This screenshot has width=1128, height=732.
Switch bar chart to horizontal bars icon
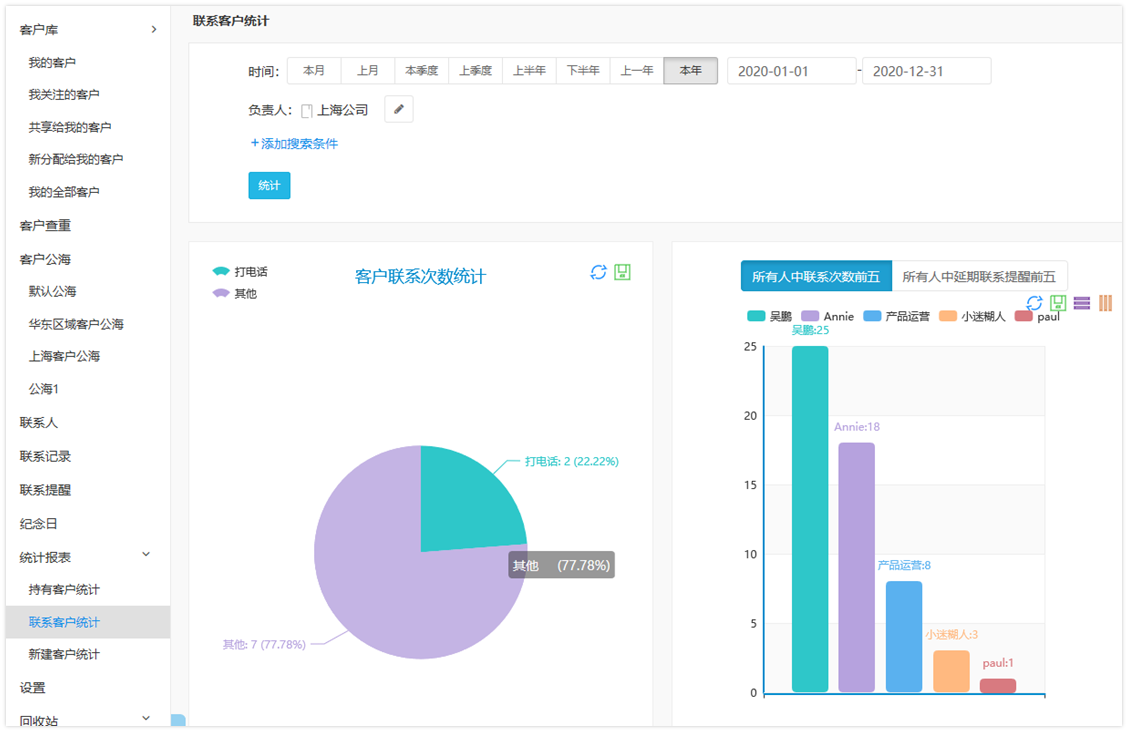pos(1082,303)
